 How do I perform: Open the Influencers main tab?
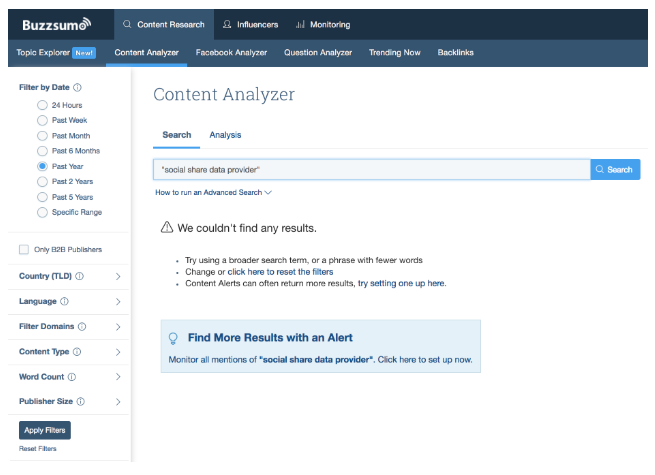250,25
